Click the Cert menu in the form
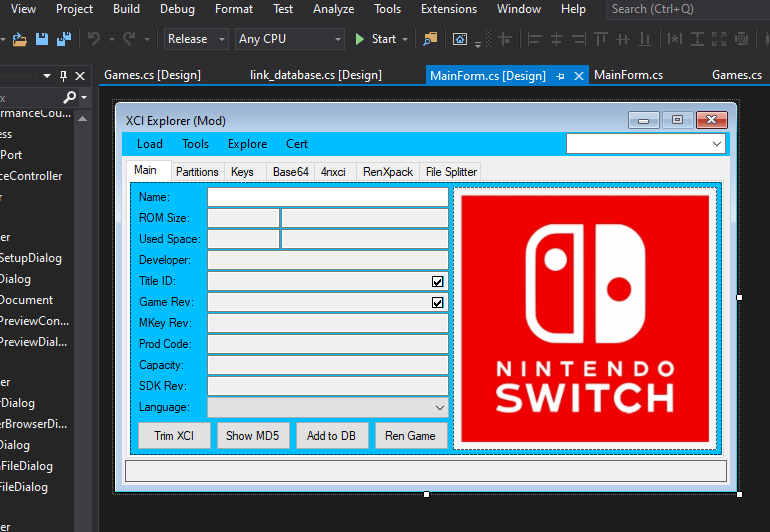Image resolution: width=770 pixels, height=532 pixels. point(297,144)
